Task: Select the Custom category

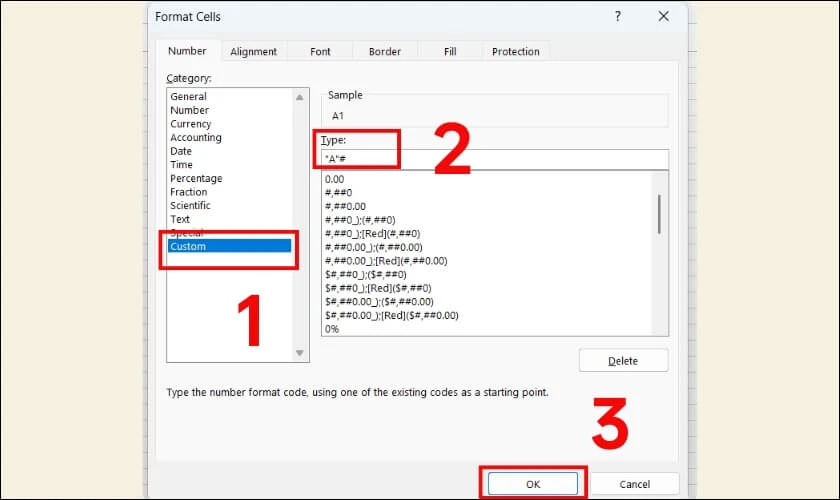Action: 188,246
